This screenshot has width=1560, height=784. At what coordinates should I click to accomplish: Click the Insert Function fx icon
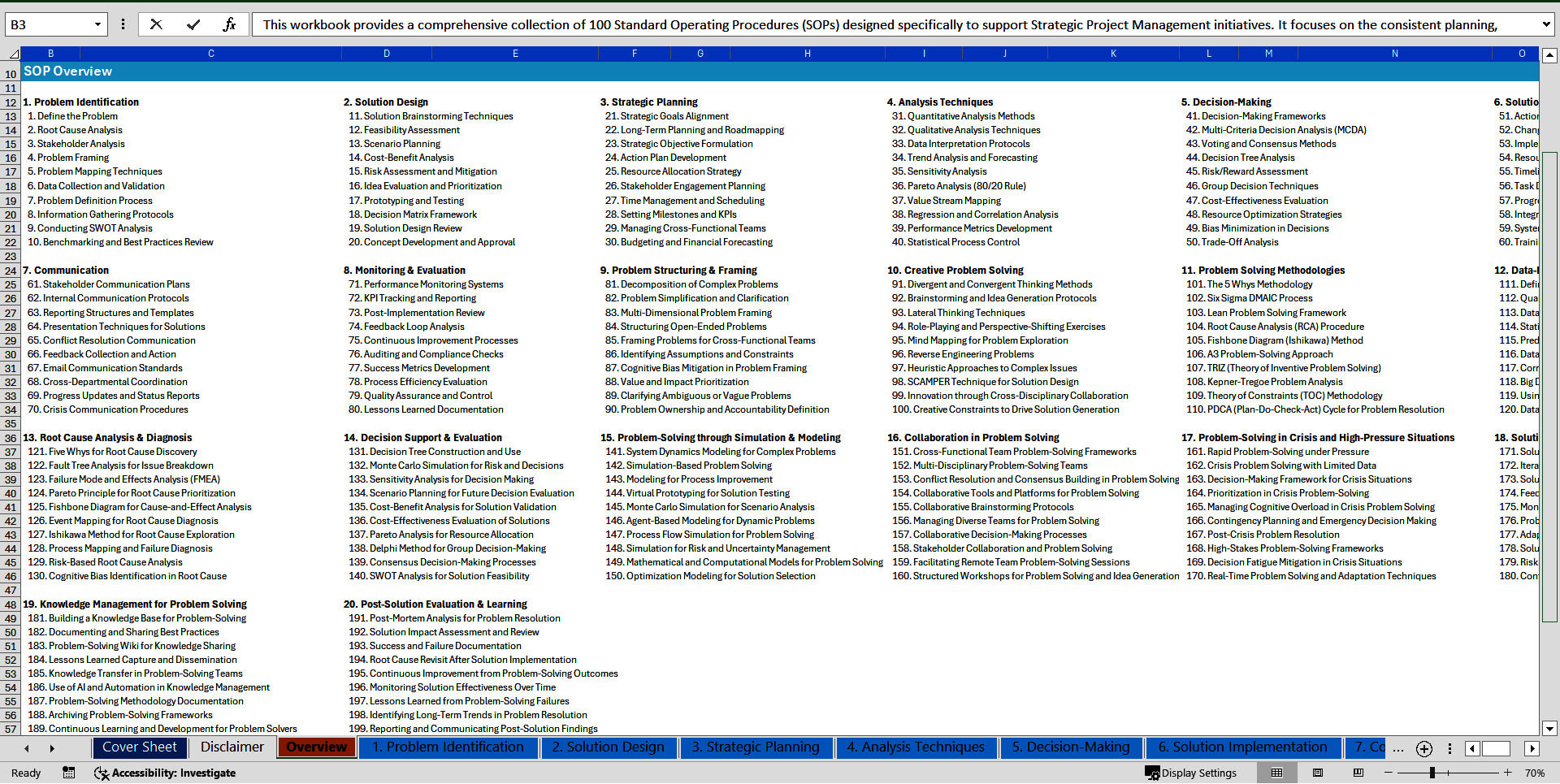pos(229,24)
